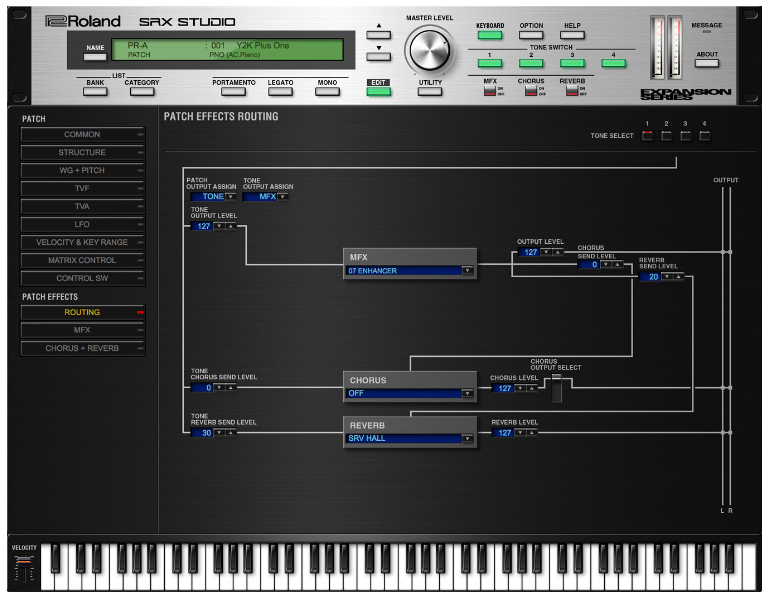Screen dimensions: 773x600
Task: Open Tone Output Assign dropdown
Action: tap(282, 197)
